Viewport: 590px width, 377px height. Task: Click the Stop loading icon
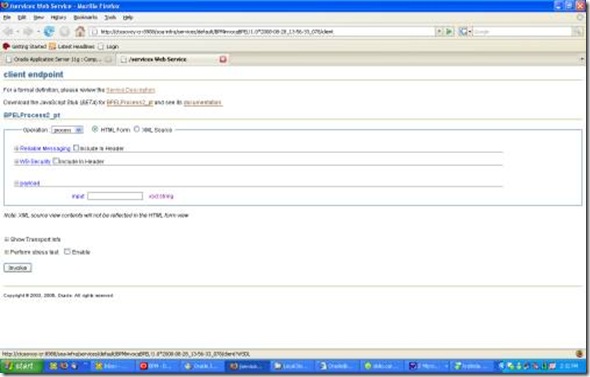coord(65,32)
